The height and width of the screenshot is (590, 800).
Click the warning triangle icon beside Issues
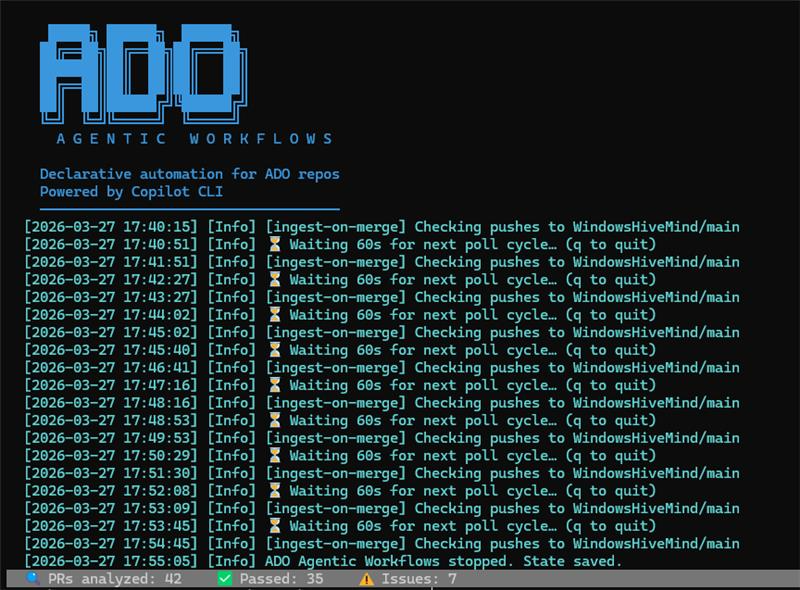coord(366,579)
